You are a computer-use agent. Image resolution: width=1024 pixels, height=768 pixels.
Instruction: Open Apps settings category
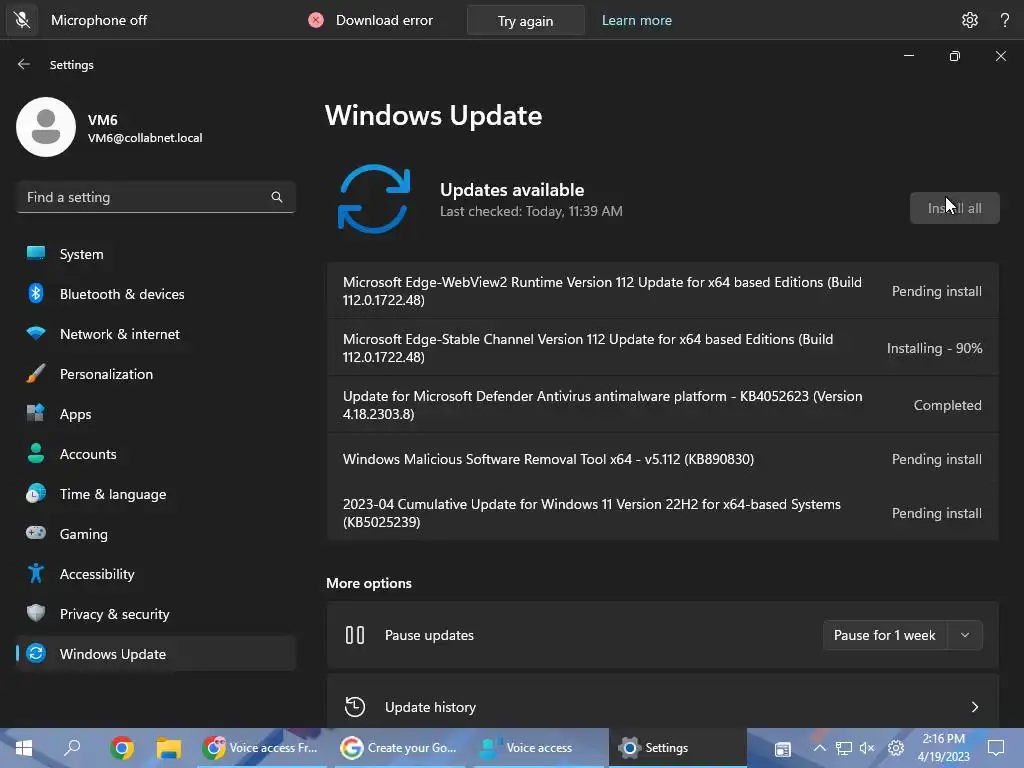tap(155, 414)
